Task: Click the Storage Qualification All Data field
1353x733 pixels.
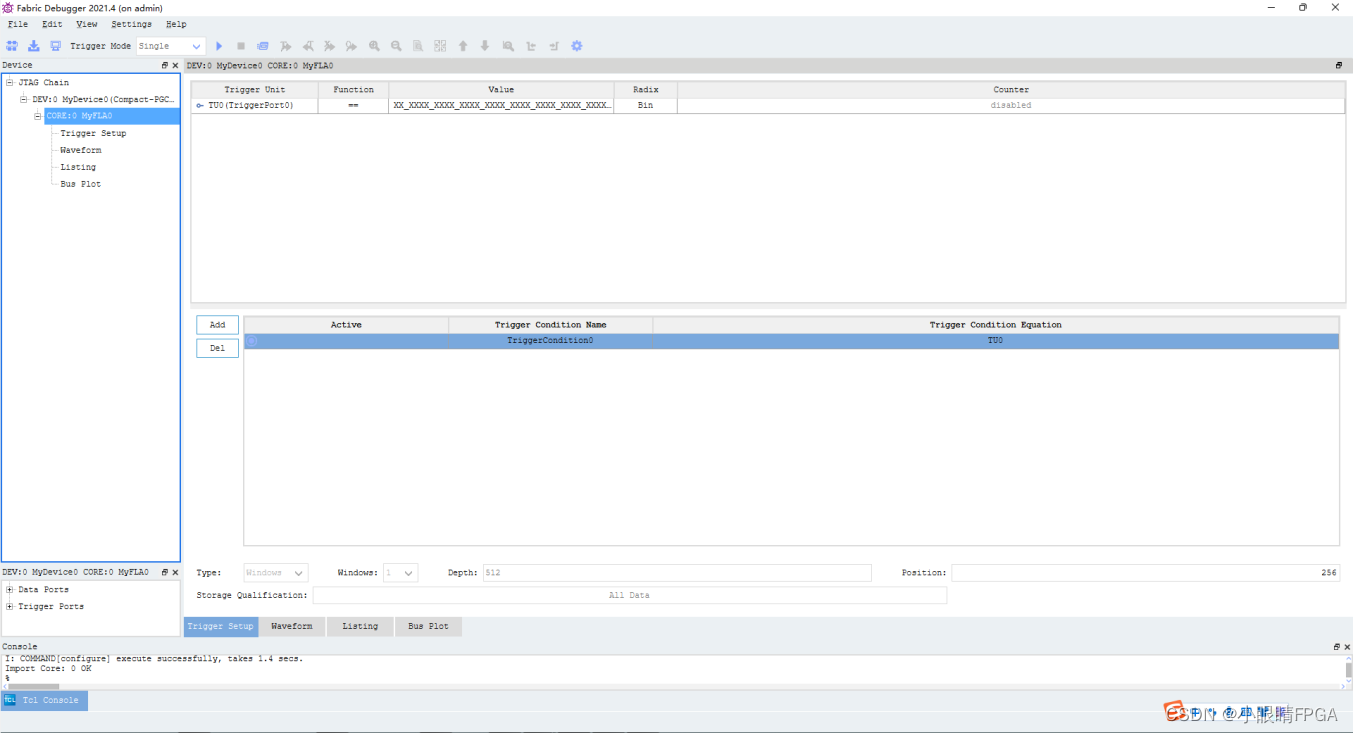Action: (x=629, y=595)
